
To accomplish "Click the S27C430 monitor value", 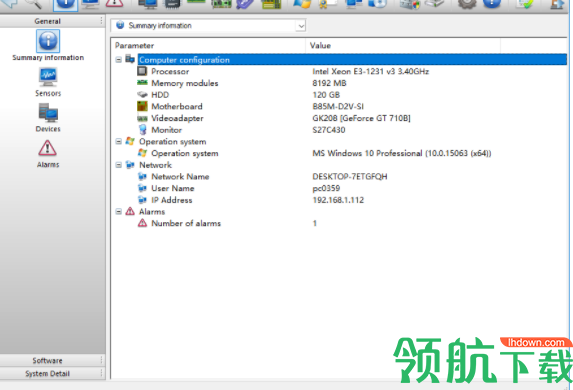I will click(329, 130).
